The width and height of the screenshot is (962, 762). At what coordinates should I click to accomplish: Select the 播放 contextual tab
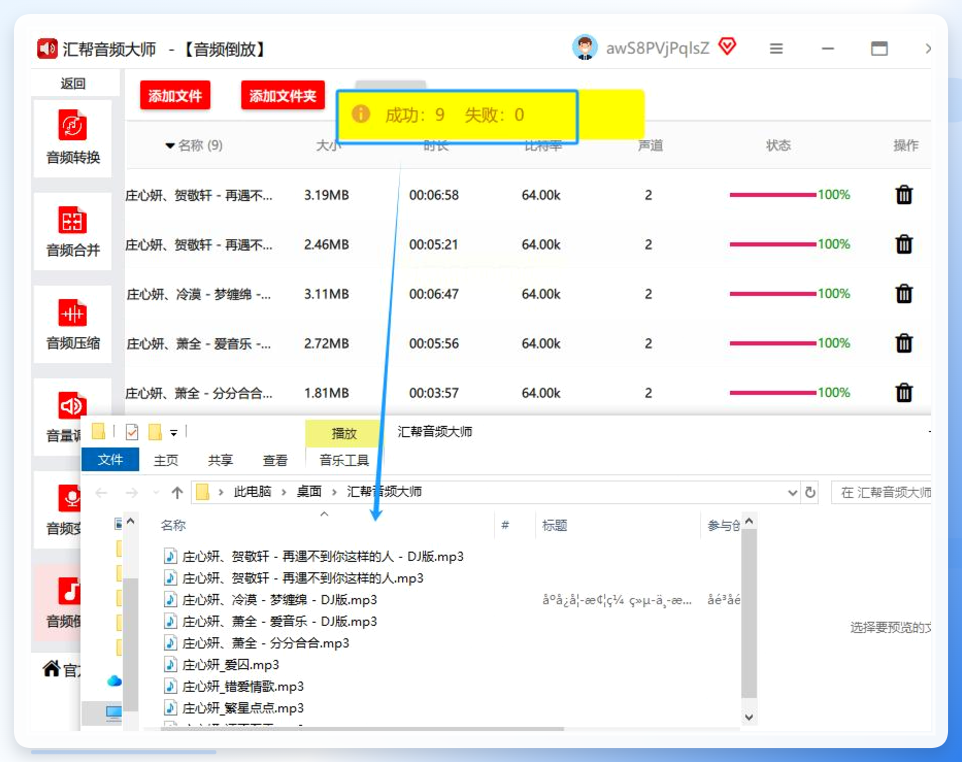coord(344,433)
